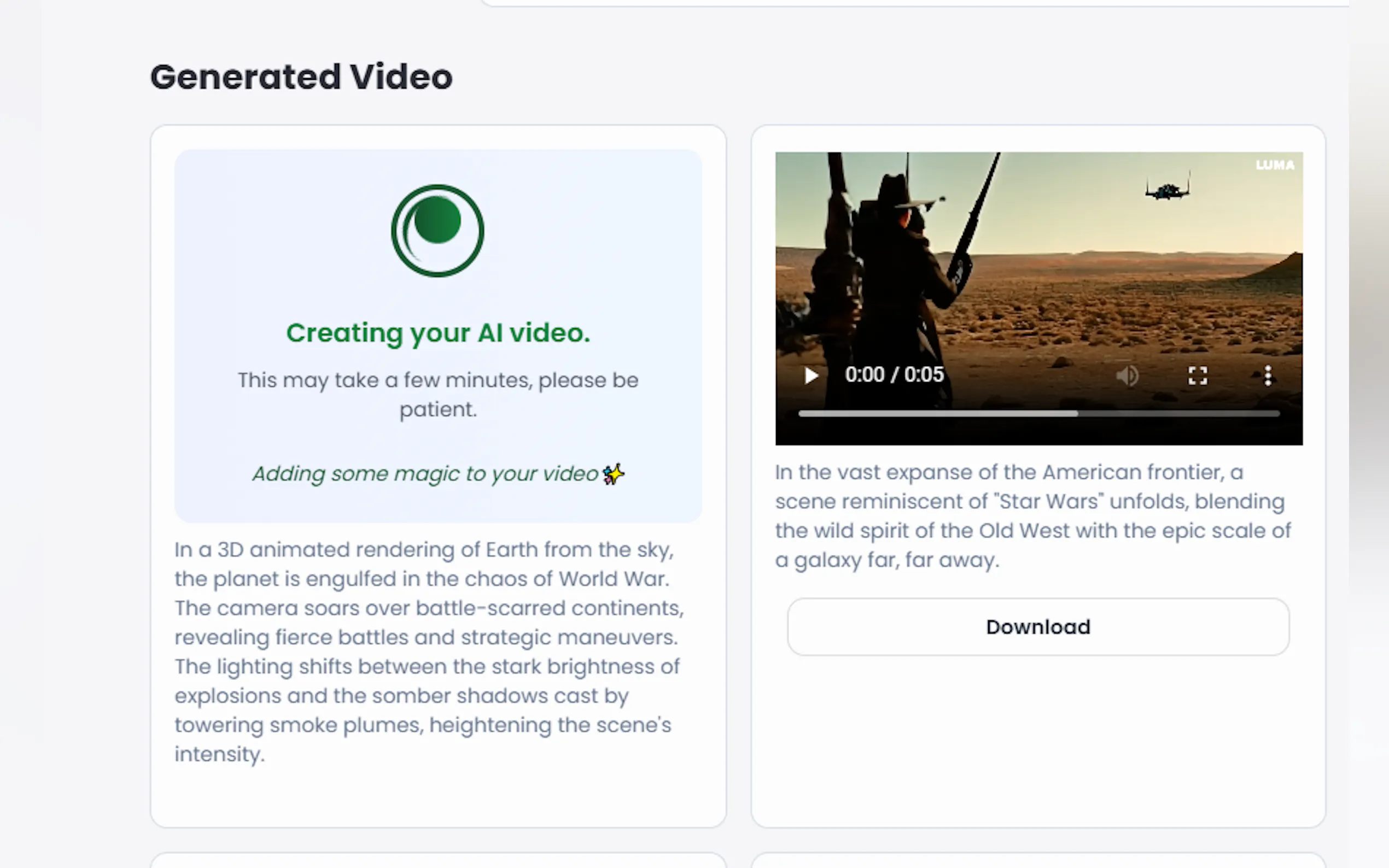
Task: Click the American frontier prompt description
Action: pyautogui.click(x=1032, y=515)
